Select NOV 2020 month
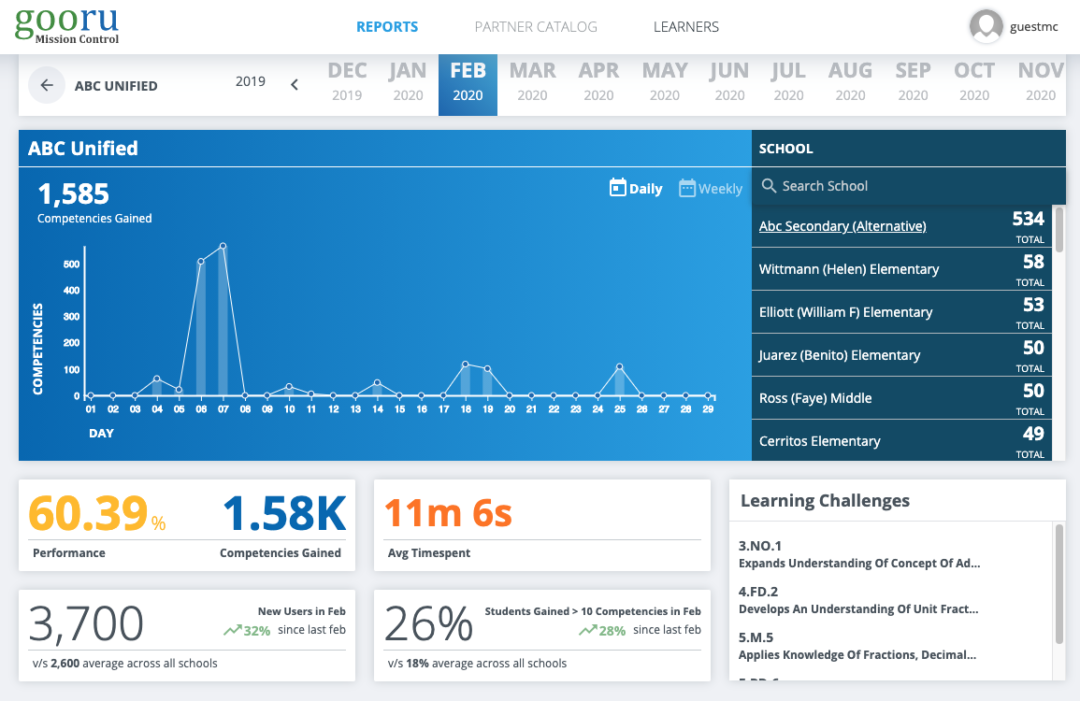The image size is (1080, 701). (1041, 81)
